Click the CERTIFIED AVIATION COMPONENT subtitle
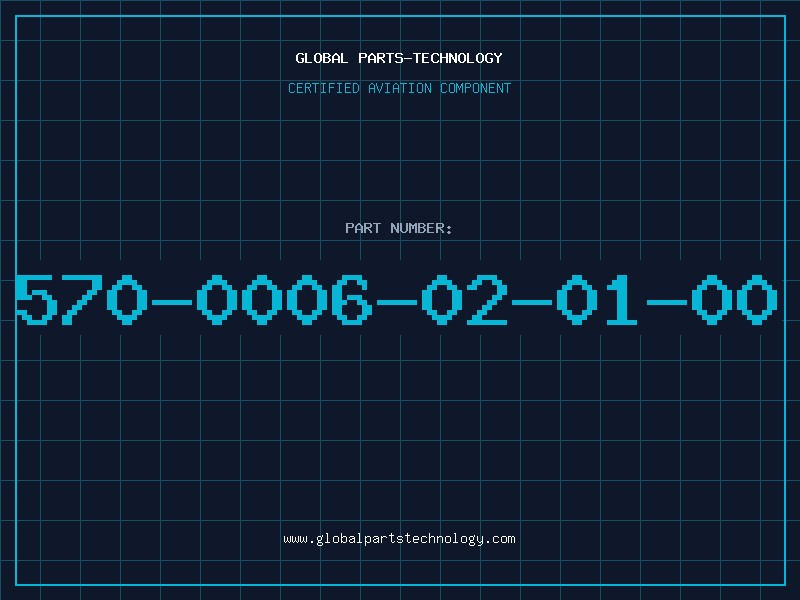The height and width of the screenshot is (600, 800). (x=399, y=88)
